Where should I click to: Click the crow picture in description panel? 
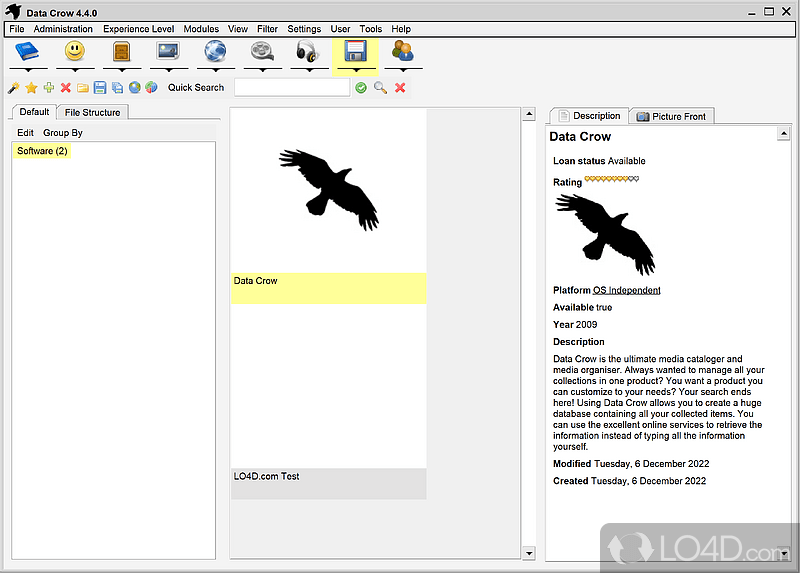(x=605, y=234)
